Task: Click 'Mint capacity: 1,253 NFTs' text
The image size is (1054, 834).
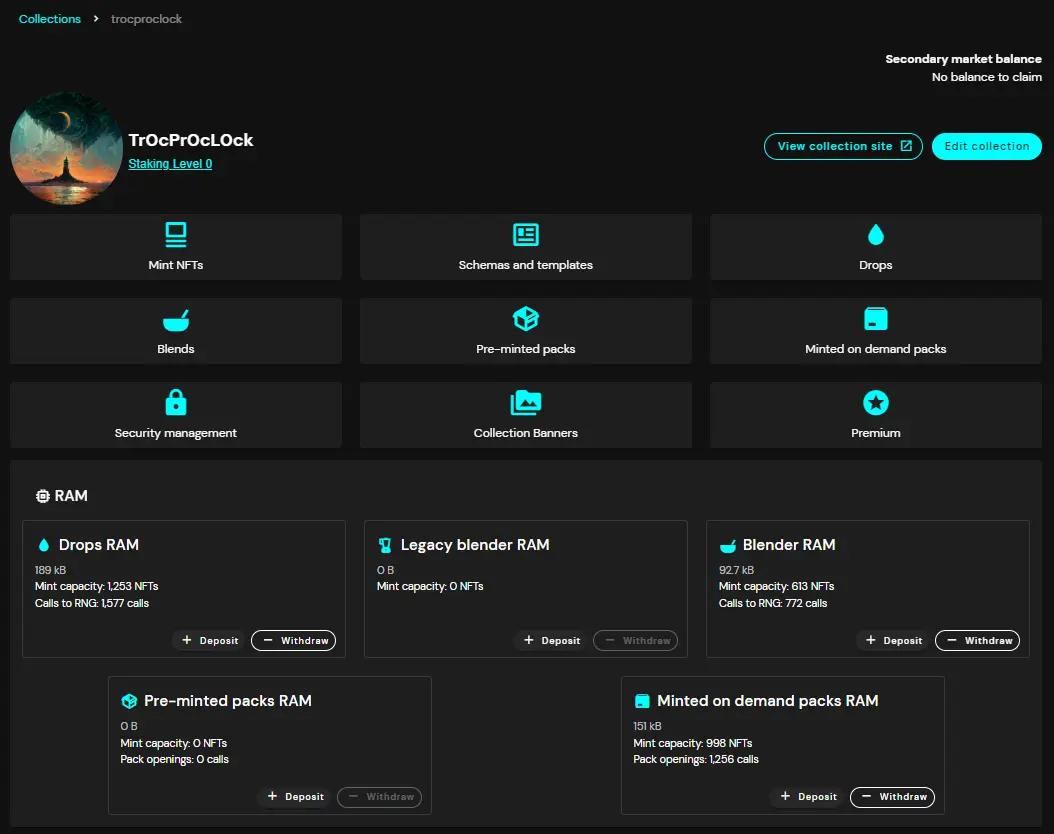Action: coord(97,586)
